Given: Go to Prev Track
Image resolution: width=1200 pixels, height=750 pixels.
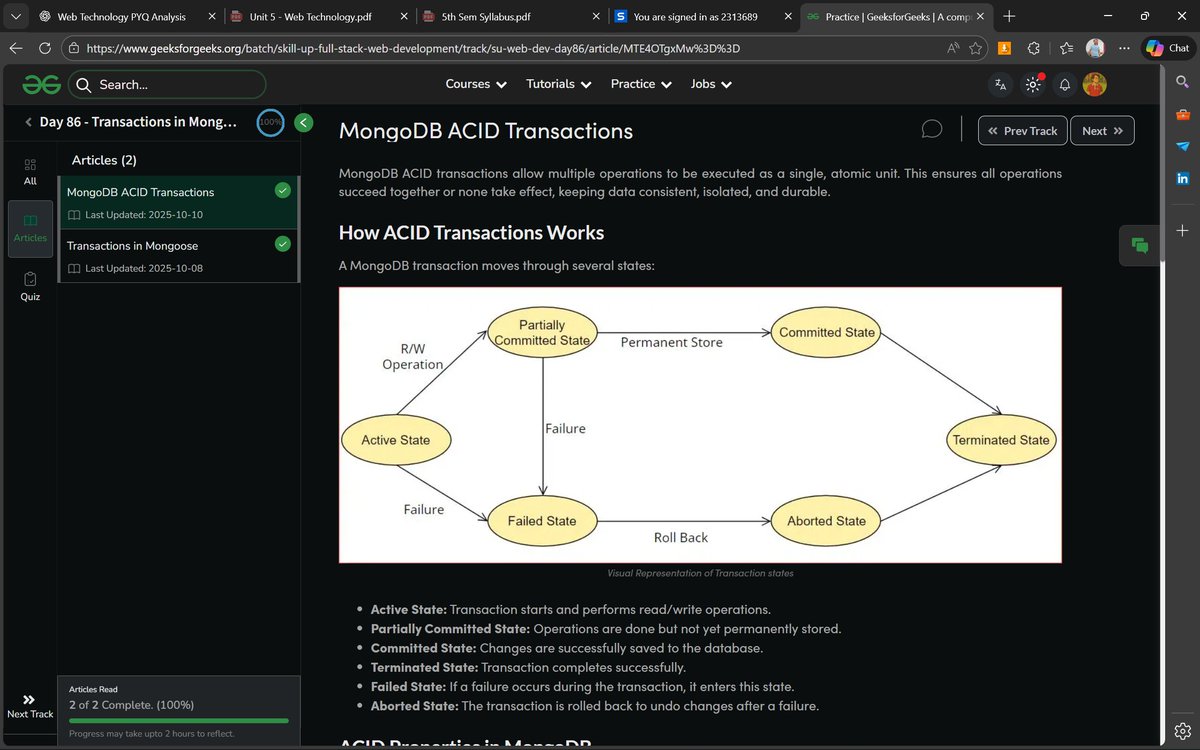Looking at the screenshot, I should point(1022,131).
